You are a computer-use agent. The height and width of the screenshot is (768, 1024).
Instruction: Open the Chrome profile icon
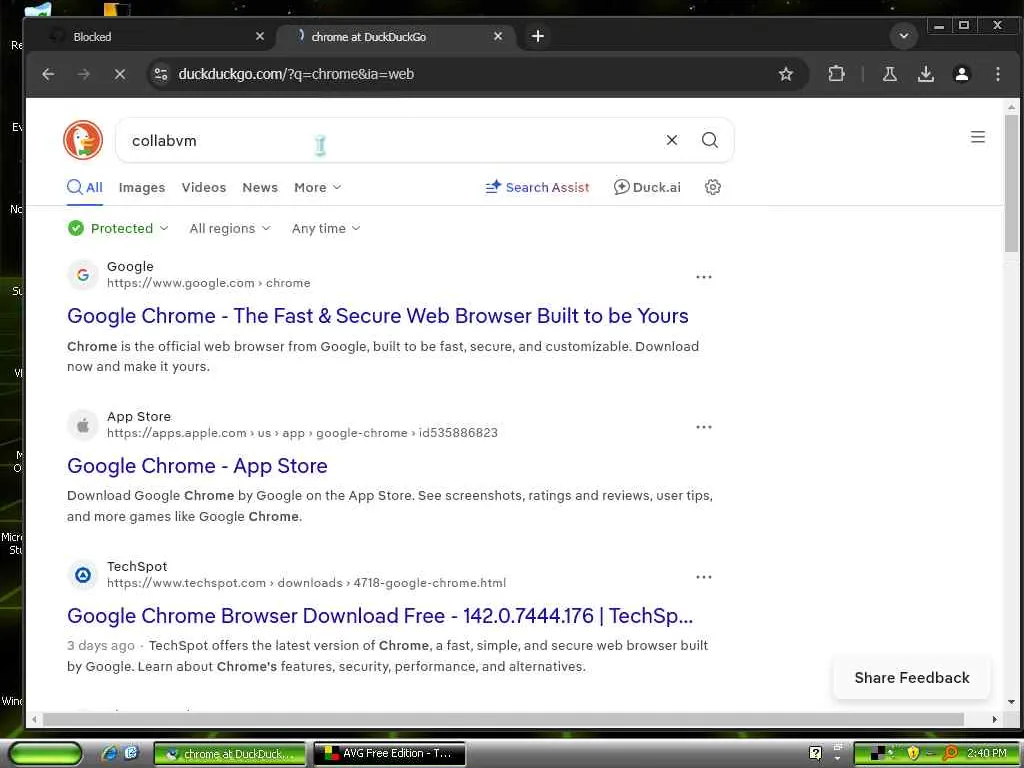(961, 74)
